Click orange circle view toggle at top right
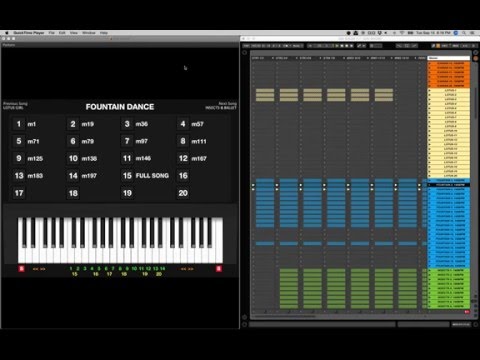Screen dimensions: 480x360 (x=476, y=58)
